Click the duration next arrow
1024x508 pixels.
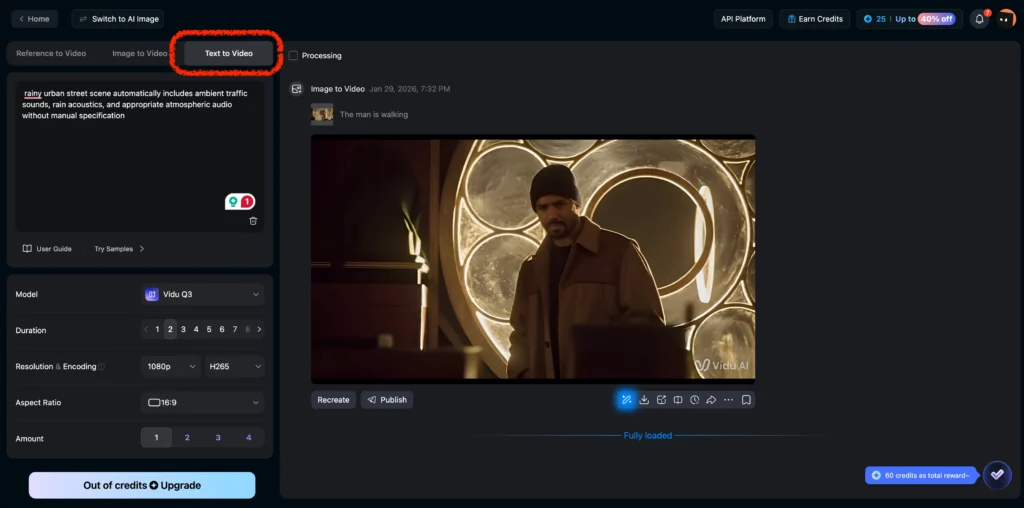[x=259, y=330]
